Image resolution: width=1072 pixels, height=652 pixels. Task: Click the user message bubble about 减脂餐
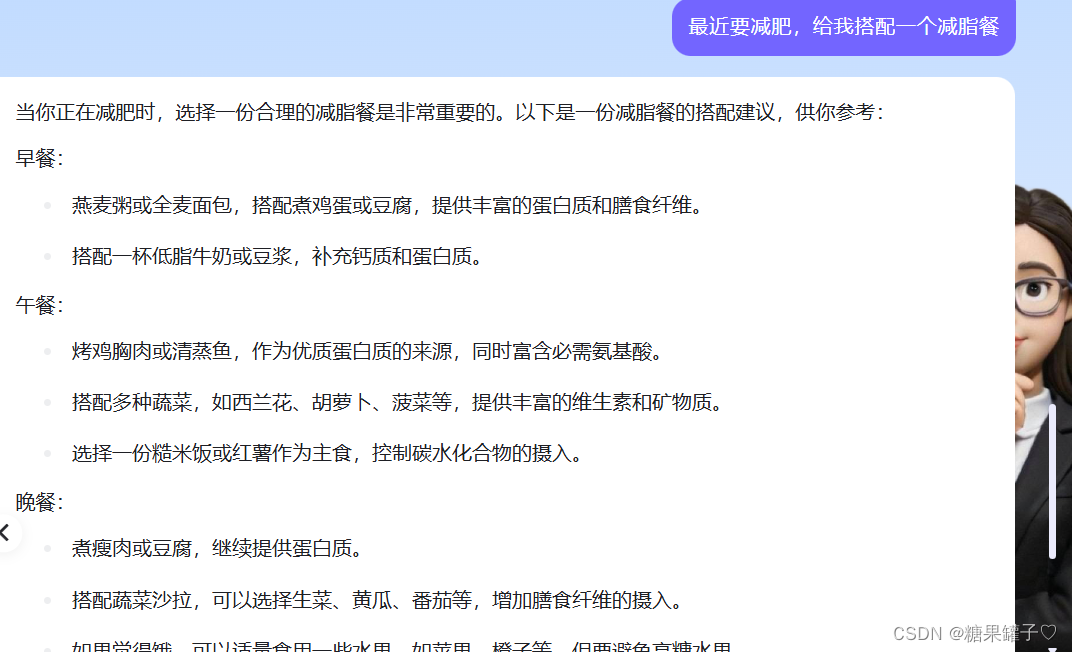(844, 27)
